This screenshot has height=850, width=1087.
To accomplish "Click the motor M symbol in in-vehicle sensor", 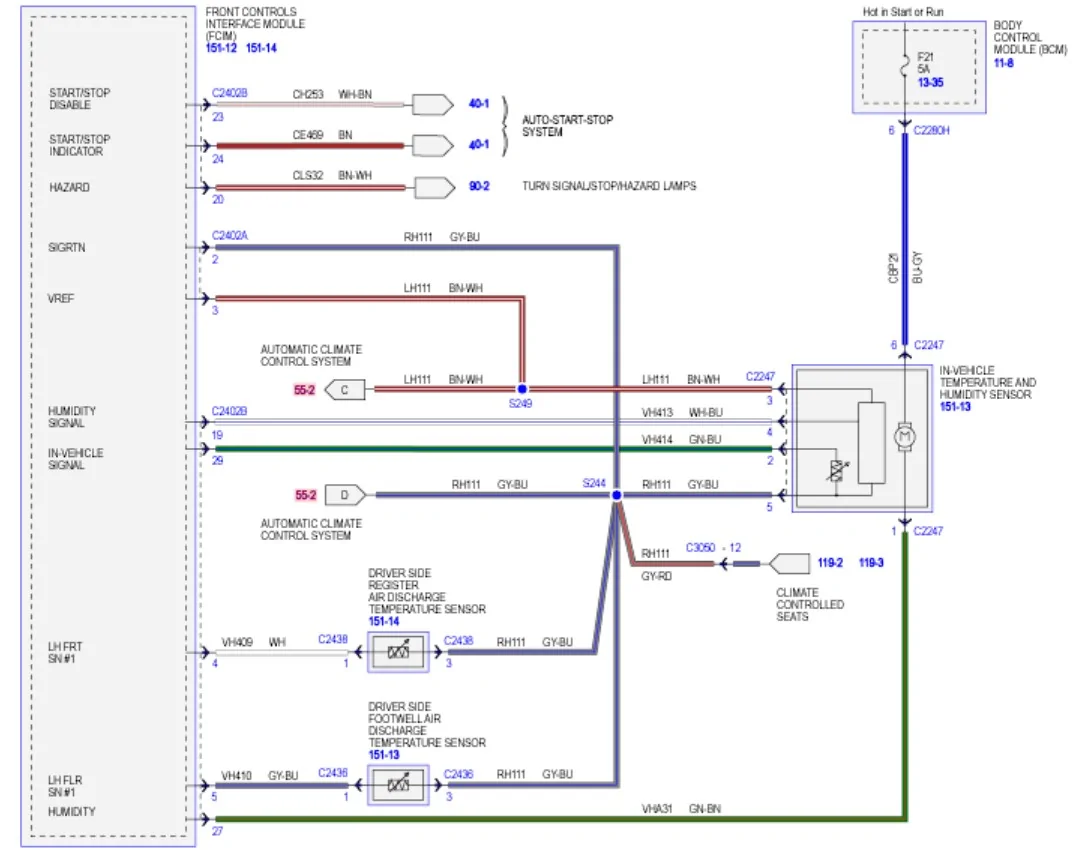I will [x=905, y=437].
